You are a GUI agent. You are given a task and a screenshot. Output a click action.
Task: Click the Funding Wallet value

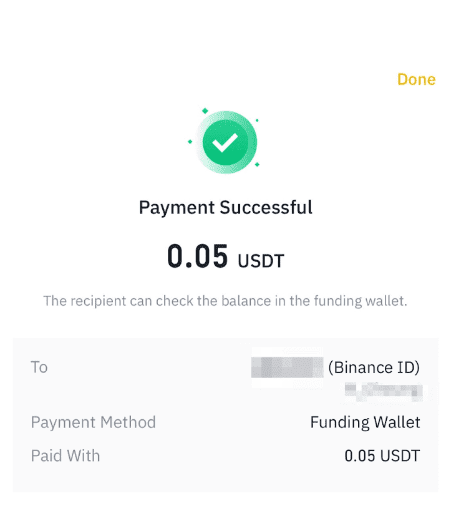(x=365, y=423)
